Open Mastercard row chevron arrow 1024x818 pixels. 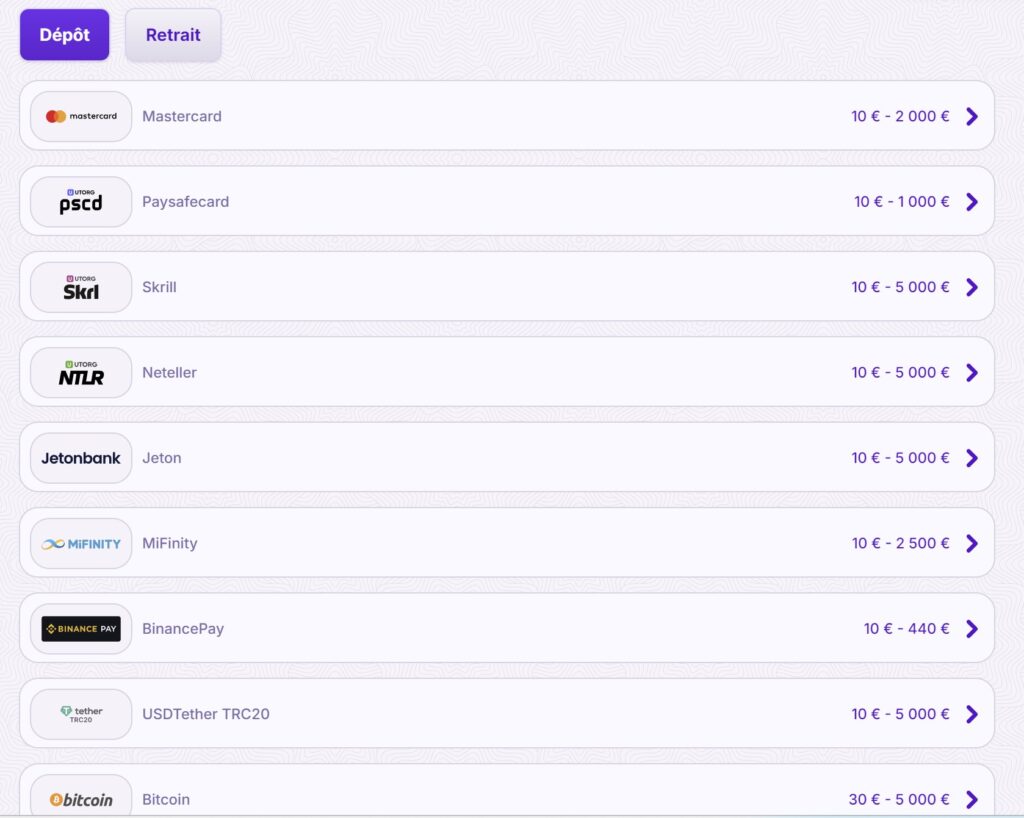[972, 116]
